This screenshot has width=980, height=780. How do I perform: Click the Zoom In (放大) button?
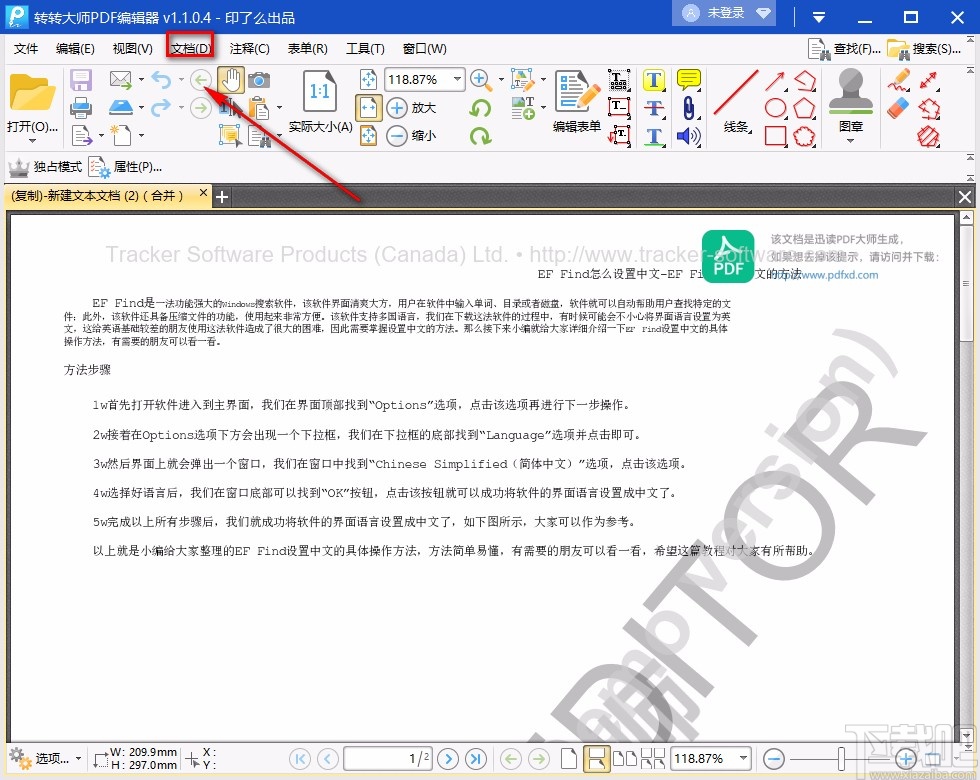tap(411, 108)
